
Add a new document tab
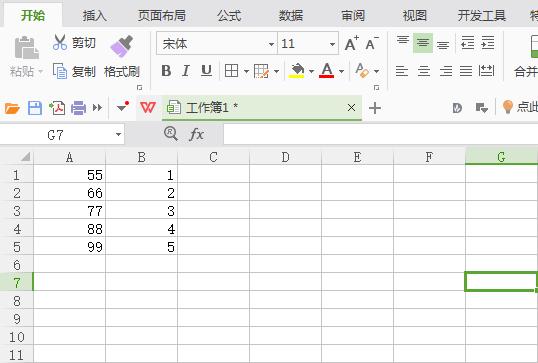[x=375, y=108]
